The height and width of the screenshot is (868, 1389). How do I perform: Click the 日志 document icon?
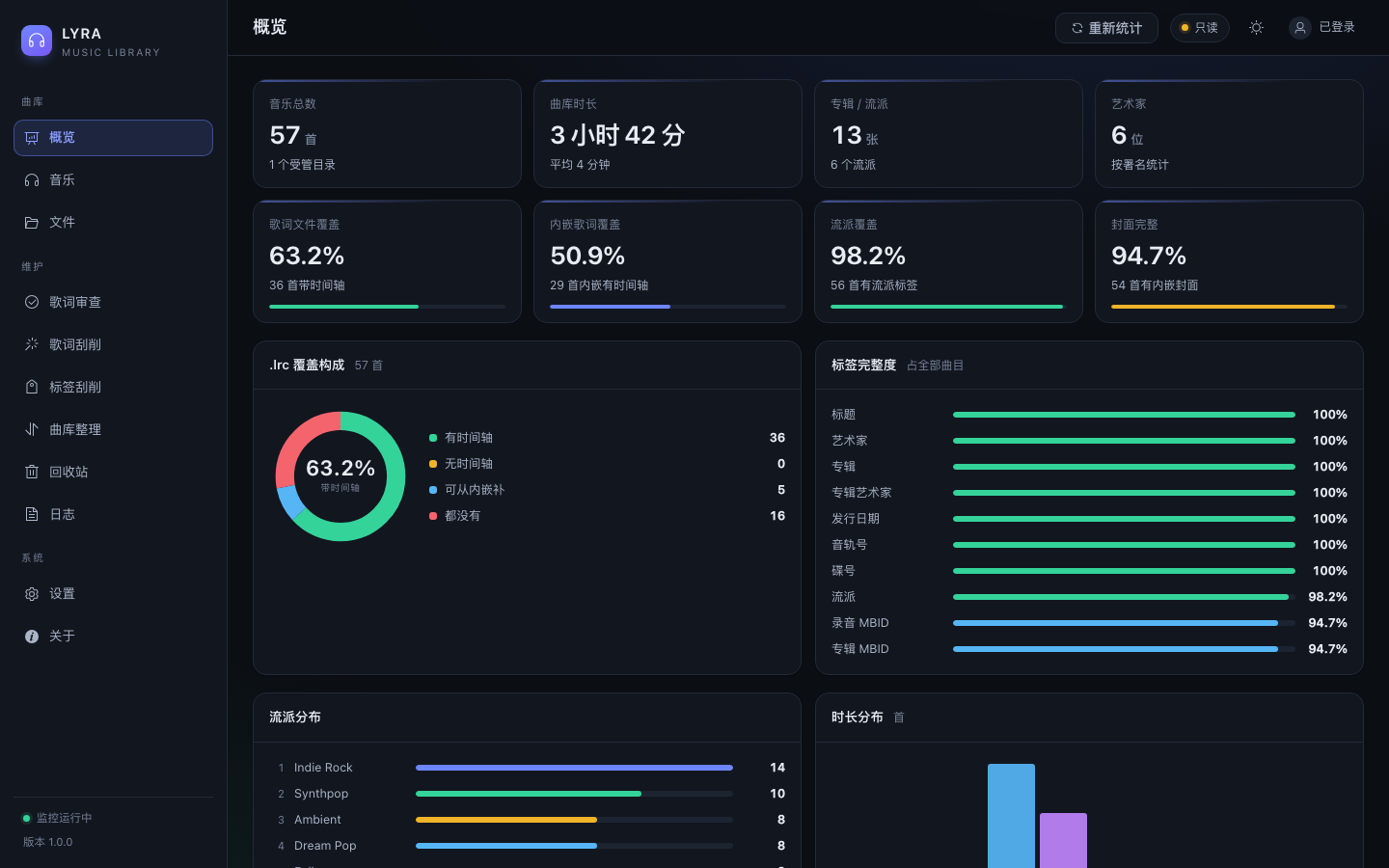[32, 514]
